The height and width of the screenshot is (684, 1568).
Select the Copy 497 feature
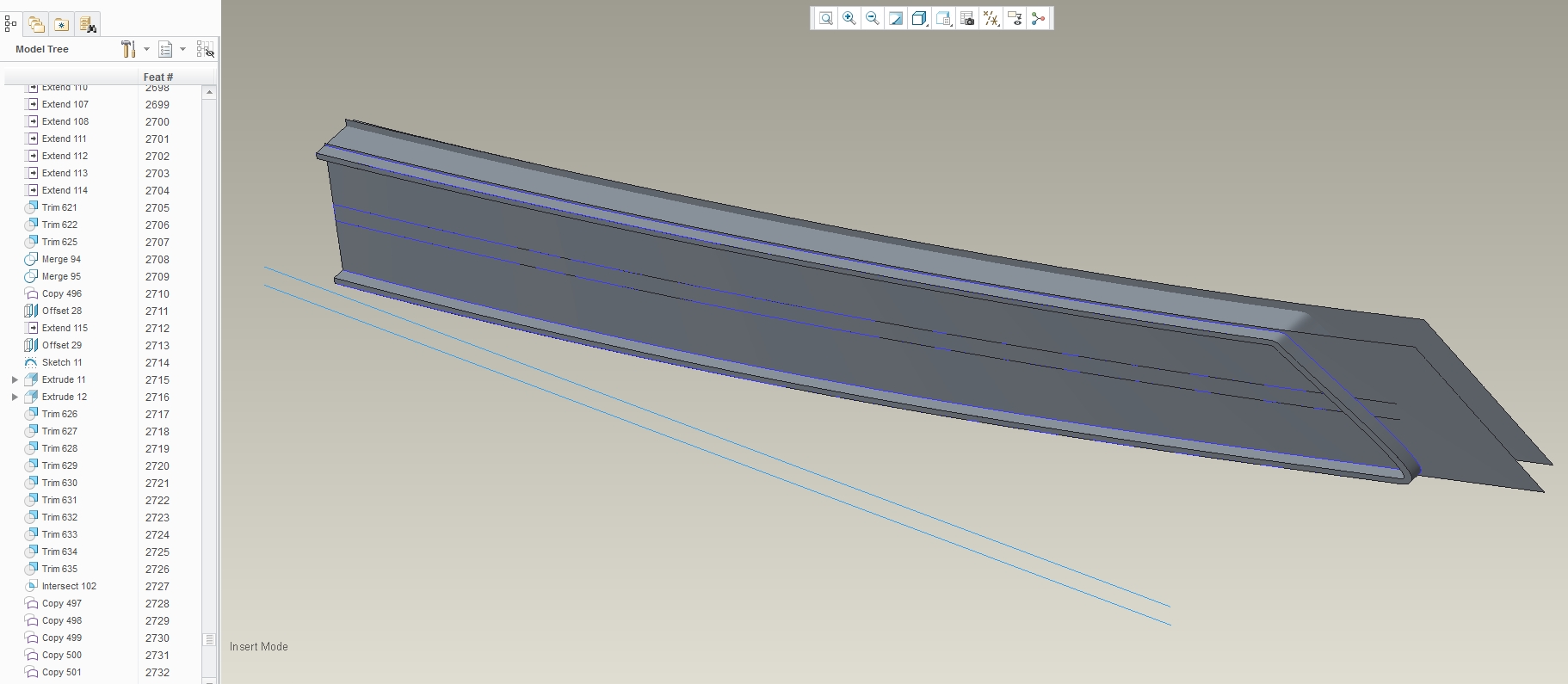(62, 603)
